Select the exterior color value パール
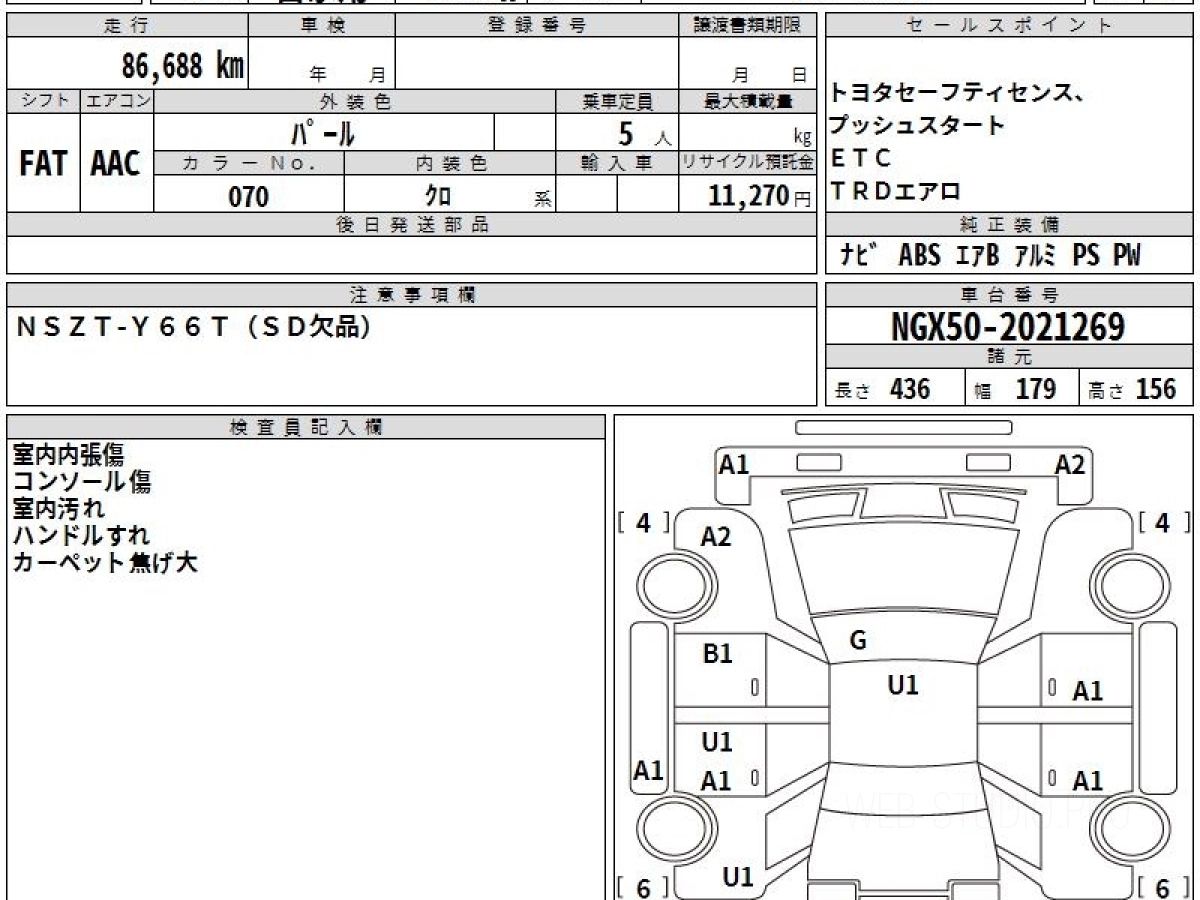1200x900 pixels. 323,133
